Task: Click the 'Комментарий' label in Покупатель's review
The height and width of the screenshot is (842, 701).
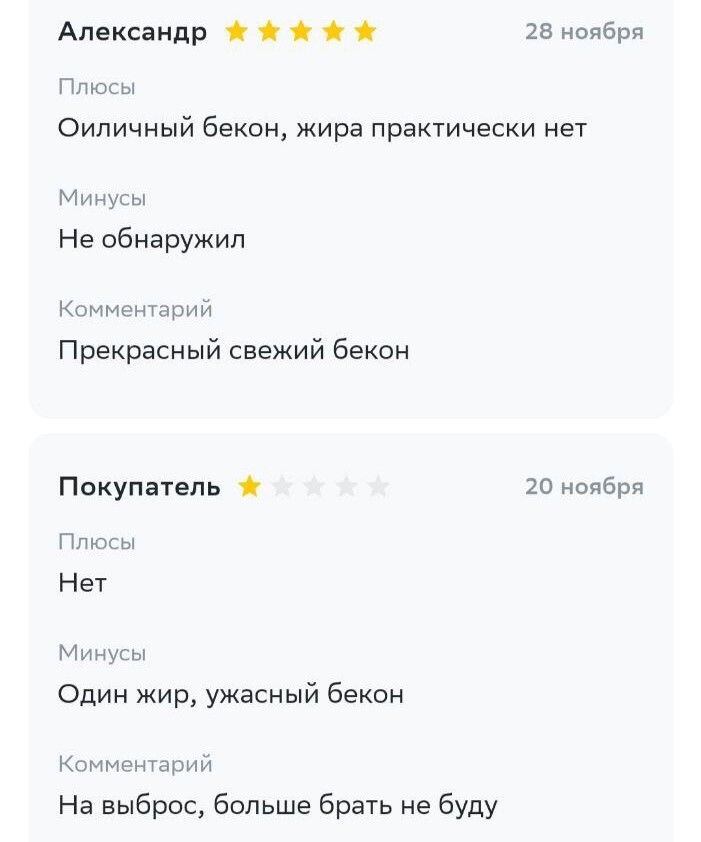Action: (135, 764)
